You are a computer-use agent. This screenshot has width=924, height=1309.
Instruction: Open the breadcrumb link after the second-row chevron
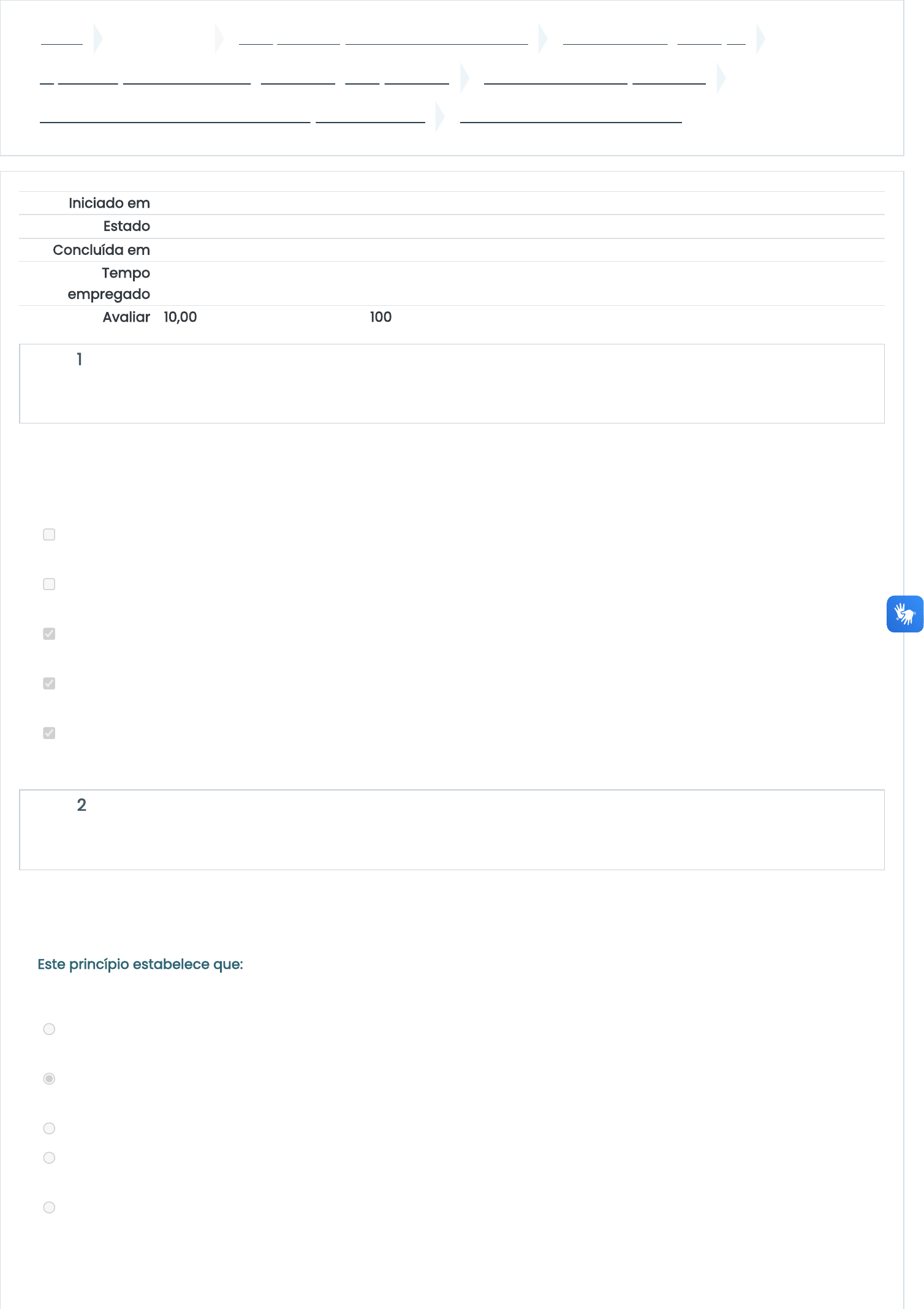click(x=595, y=78)
